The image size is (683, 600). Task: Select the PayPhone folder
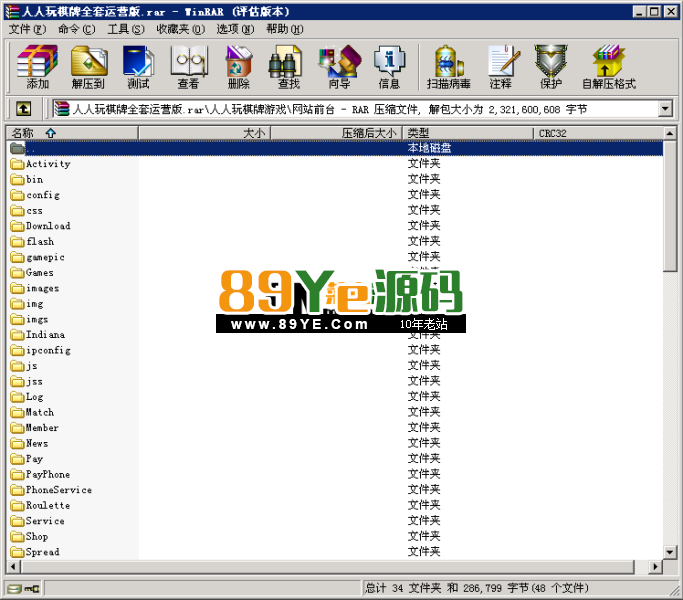pos(41,475)
